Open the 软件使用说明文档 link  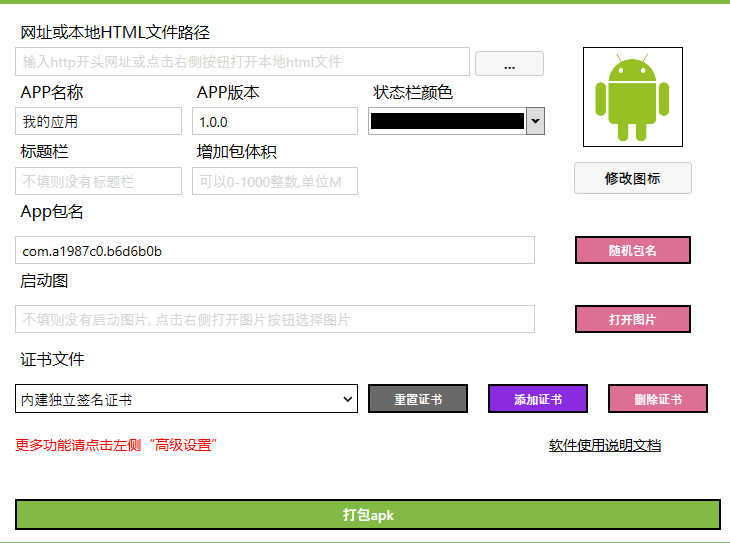coord(605,445)
